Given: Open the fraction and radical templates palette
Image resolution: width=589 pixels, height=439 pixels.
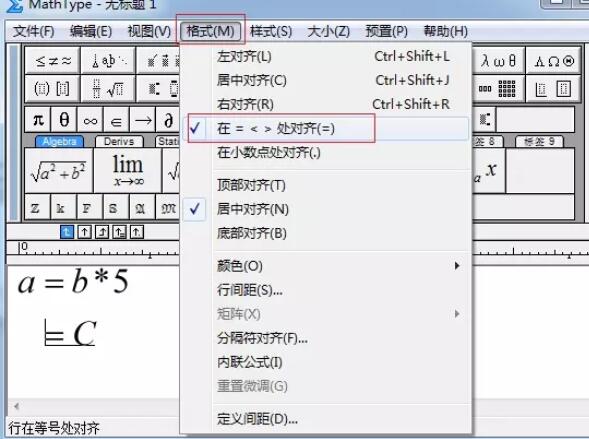Looking at the screenshot, I should 108,89.
